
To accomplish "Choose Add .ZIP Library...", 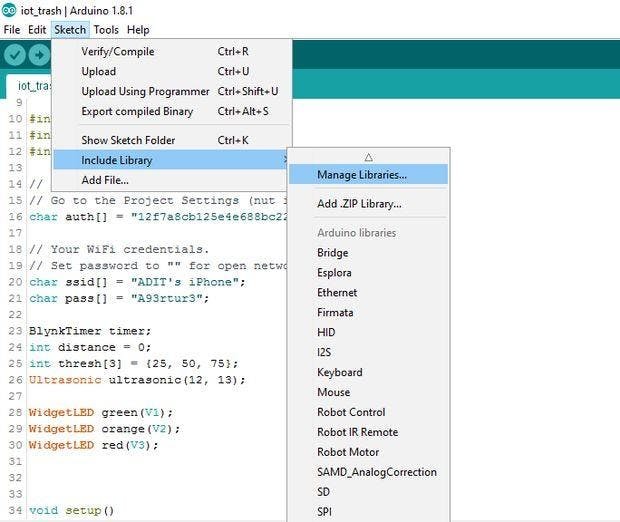I will pos(369,204).
